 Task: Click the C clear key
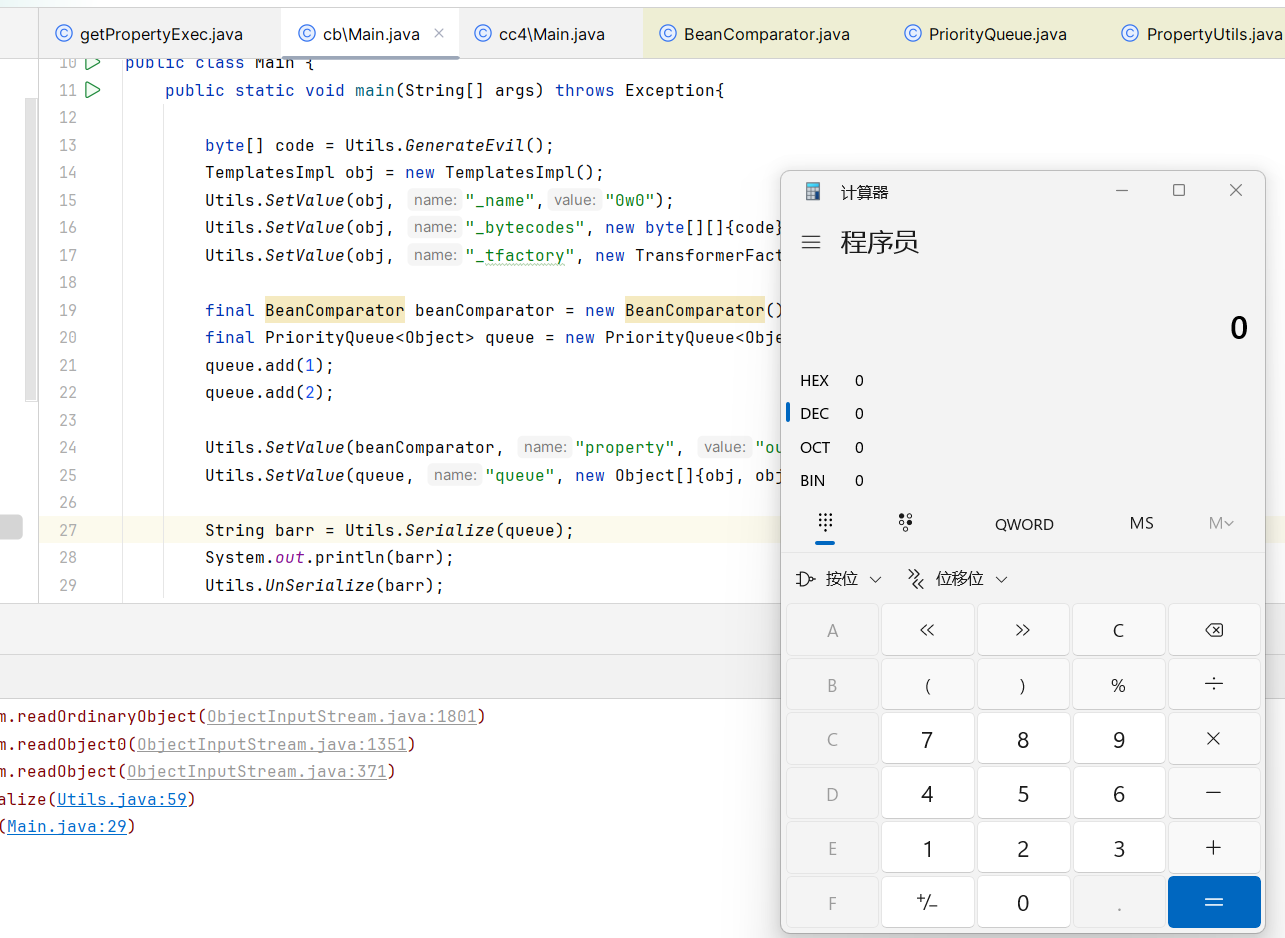[1118, 630]
